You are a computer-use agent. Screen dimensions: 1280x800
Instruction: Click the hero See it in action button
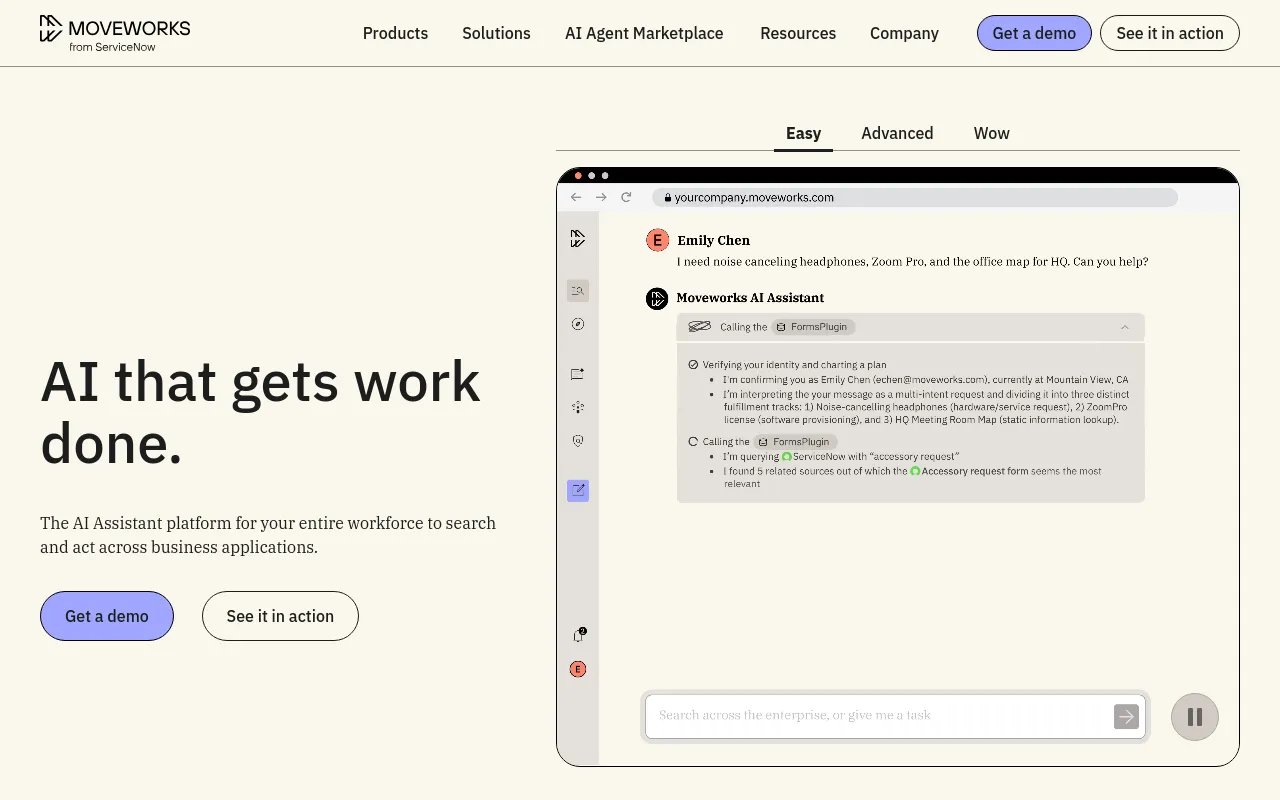280,616
